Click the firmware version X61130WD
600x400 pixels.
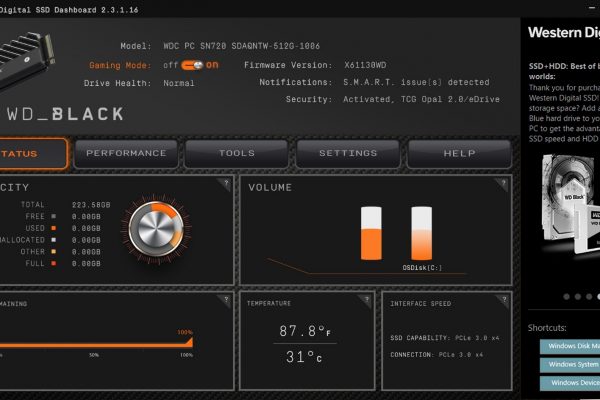click(x=365, y=65)
